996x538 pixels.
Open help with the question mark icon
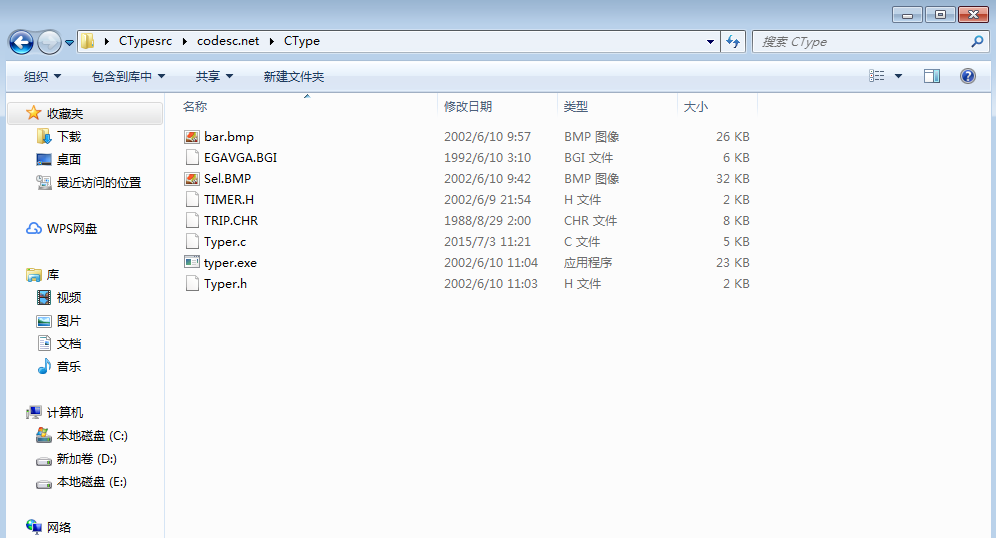click(x=967, y=76)
